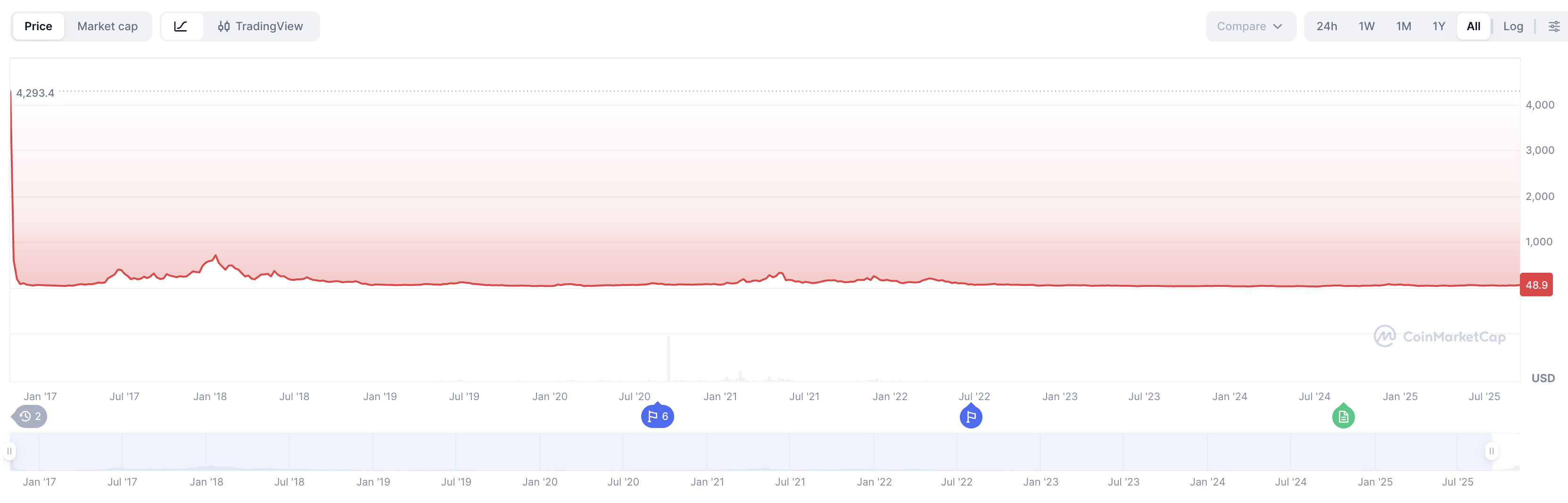
Task: Click the history badge showing 2
Action: (x=30, y=417)
